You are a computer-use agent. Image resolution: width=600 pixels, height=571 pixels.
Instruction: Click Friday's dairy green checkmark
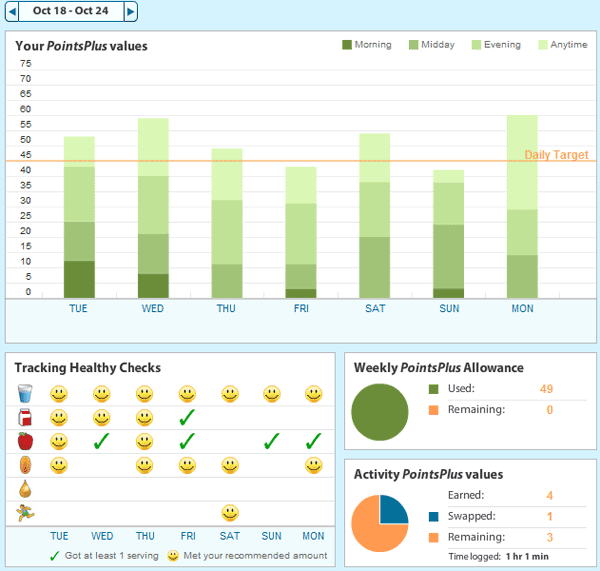(187, 417)
